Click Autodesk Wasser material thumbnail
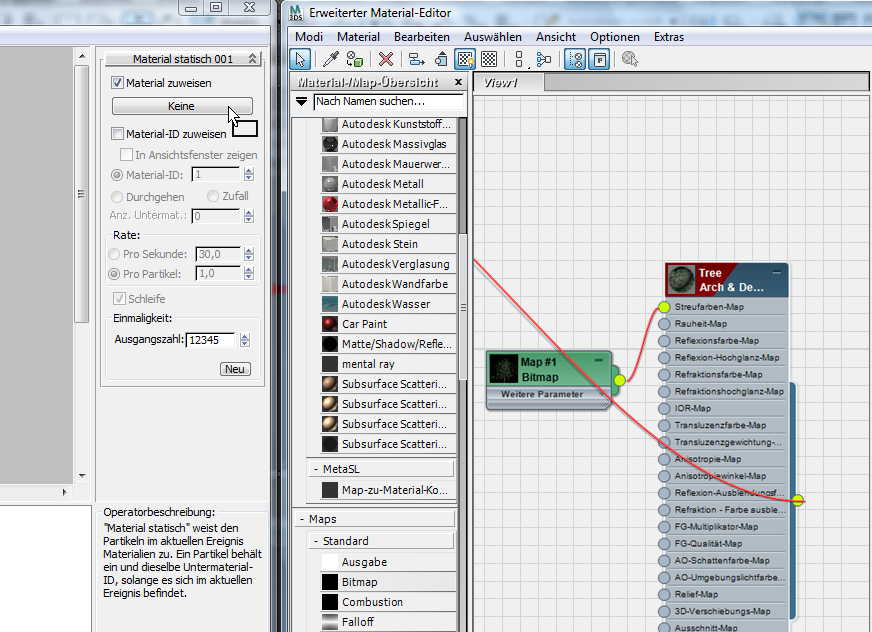The height and width of the screenshot is (632, 872). (x=330, y=304)
